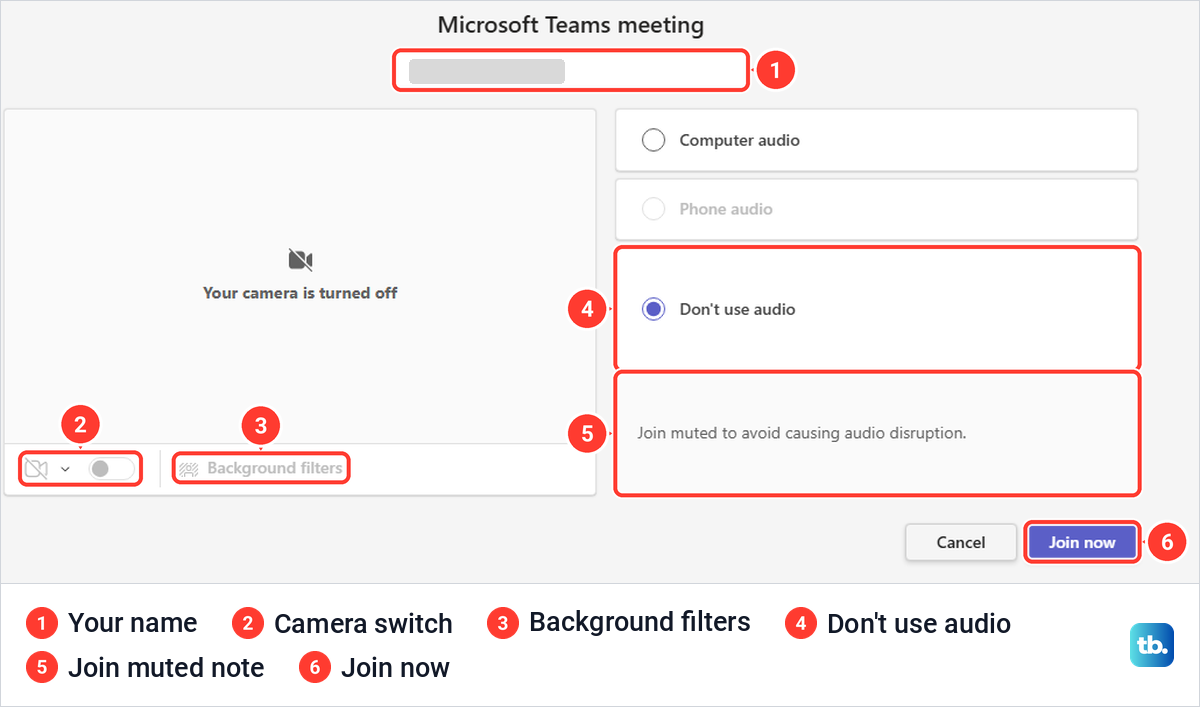Click the name input field
Screen dimensions: 1200x707
tap(570, 71)
